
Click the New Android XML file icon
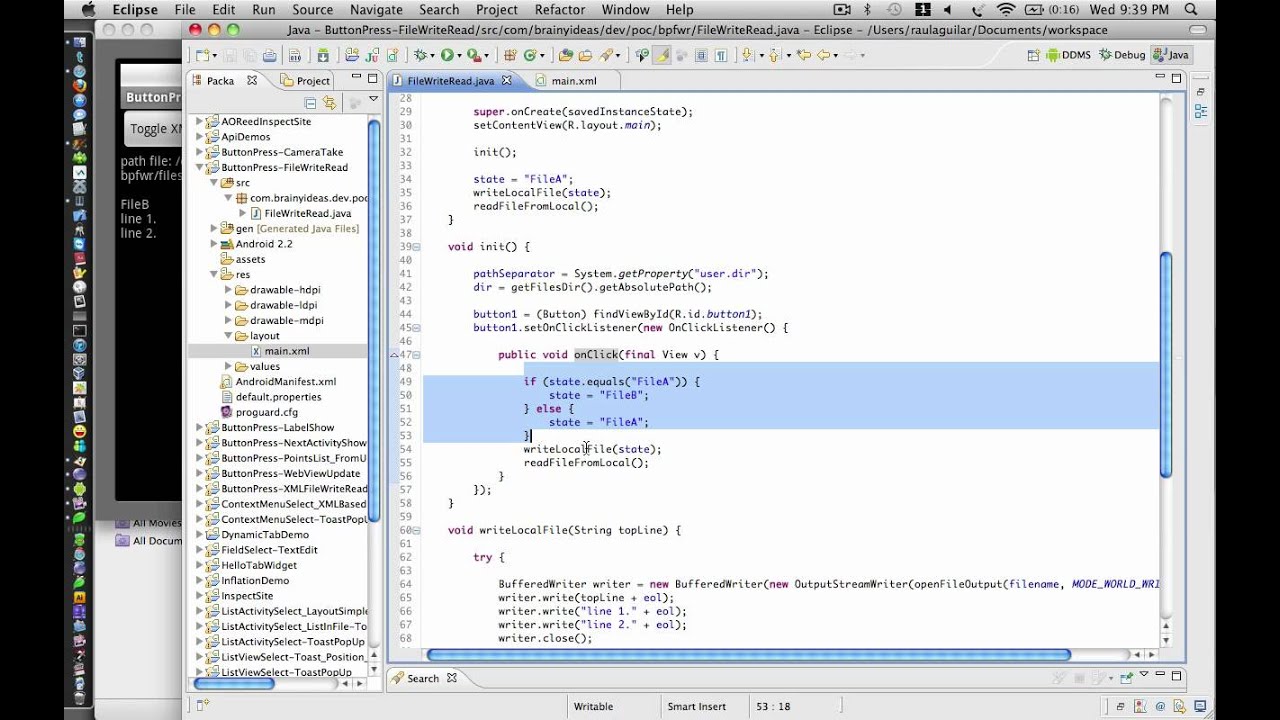(393, 55)
